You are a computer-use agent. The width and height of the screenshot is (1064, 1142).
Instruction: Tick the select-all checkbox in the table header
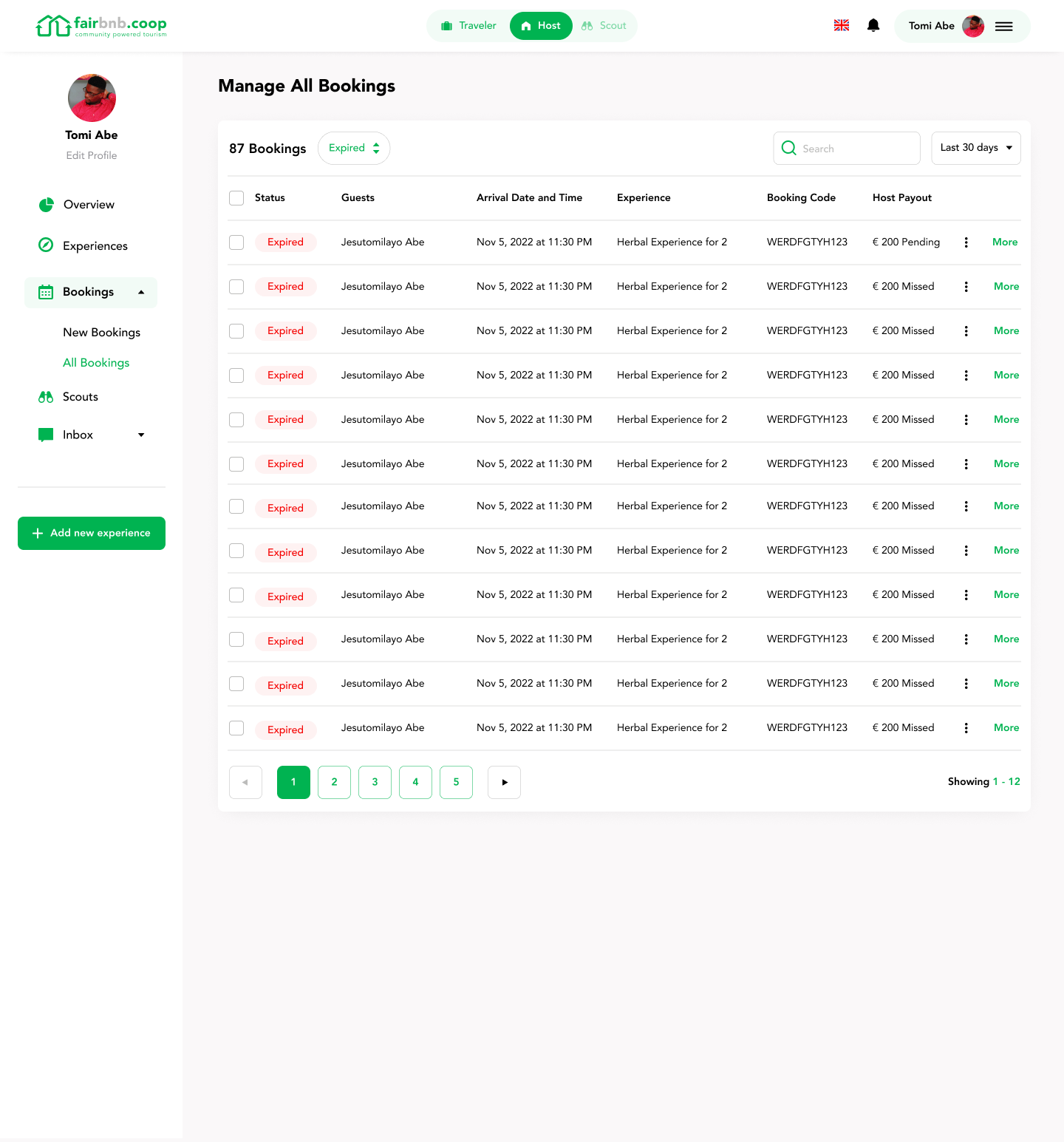(x=236, y=198)
